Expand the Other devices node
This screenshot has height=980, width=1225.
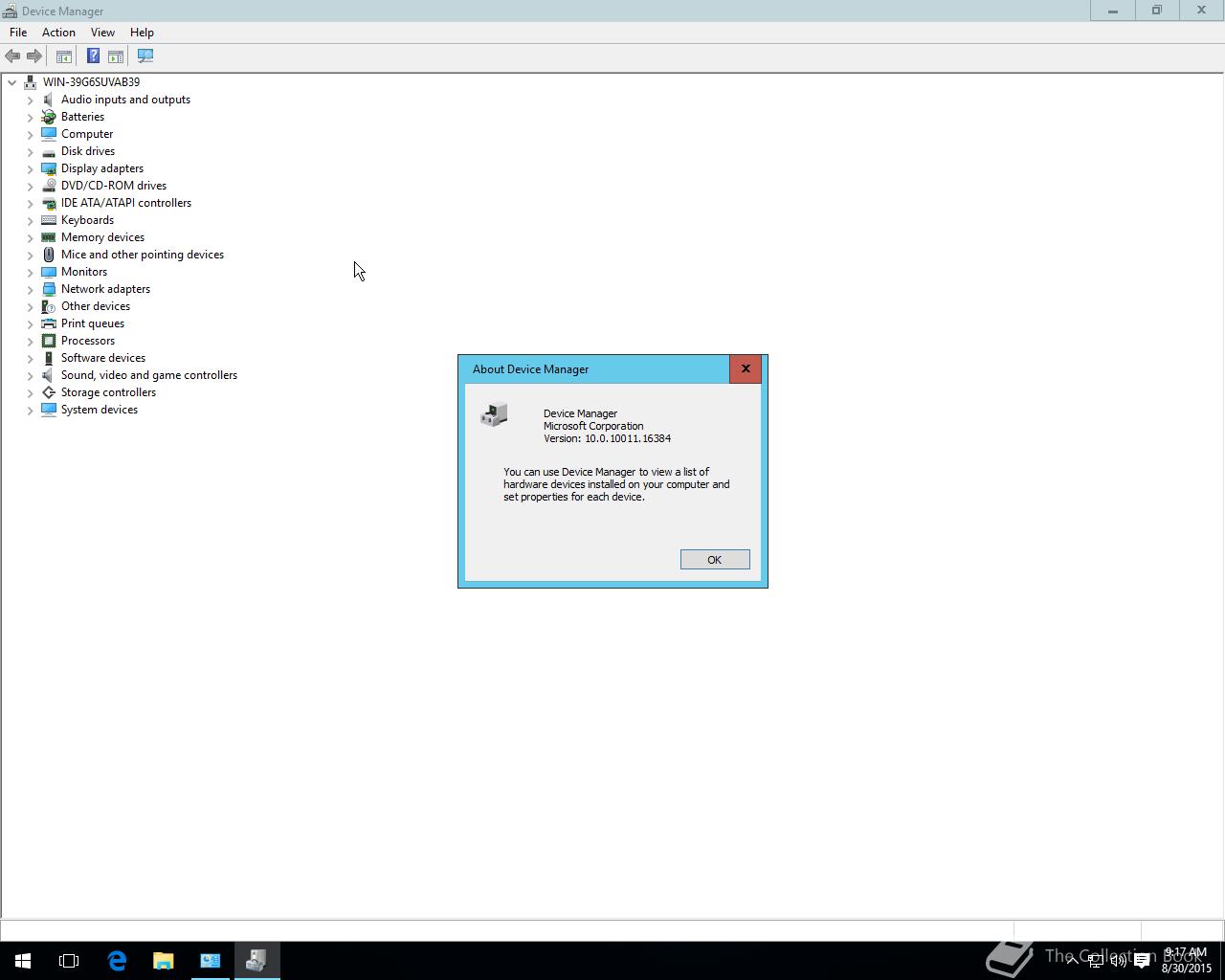coord(31,306)
